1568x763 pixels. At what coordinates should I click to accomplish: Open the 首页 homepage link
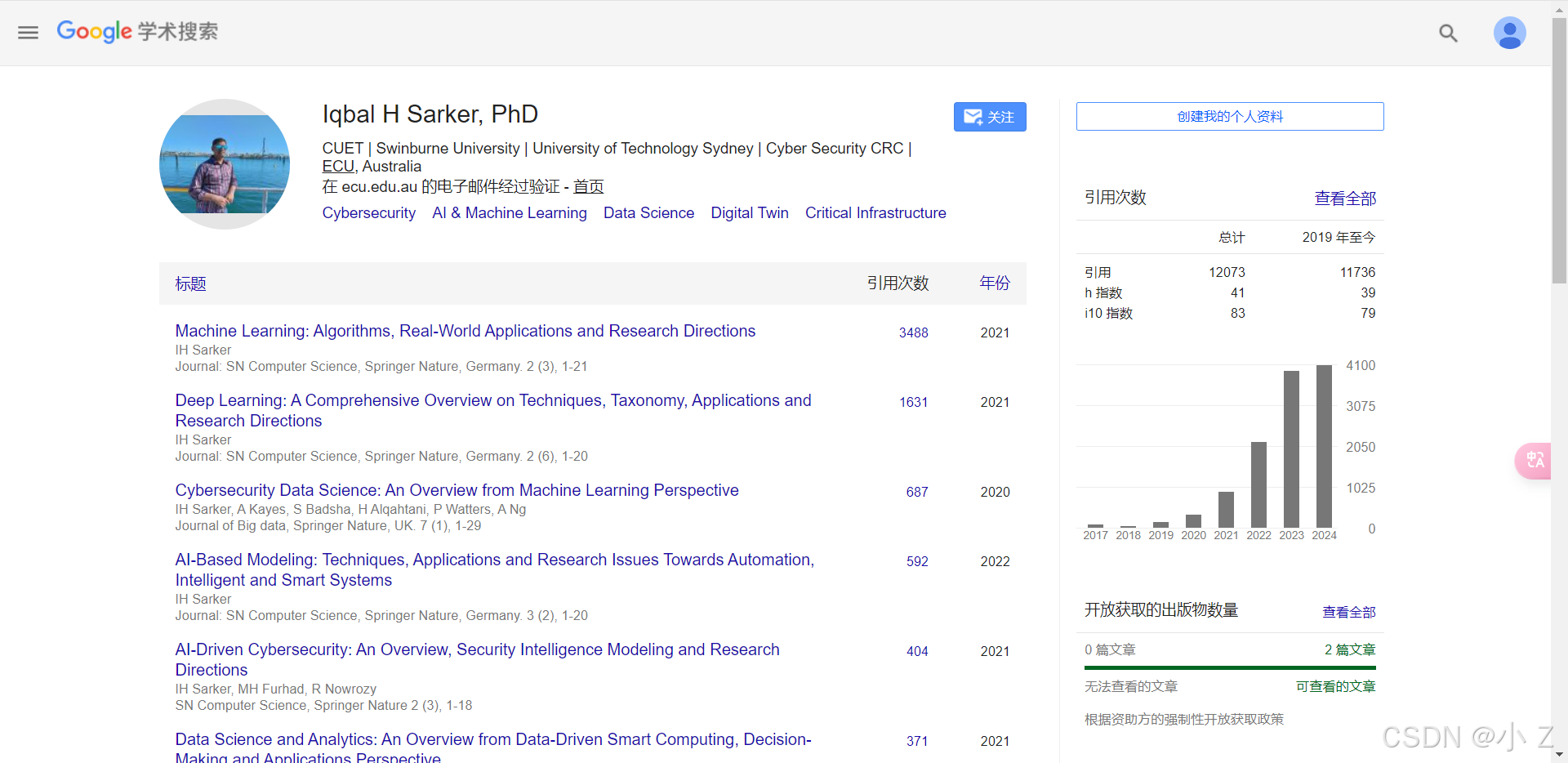(588, 186)
